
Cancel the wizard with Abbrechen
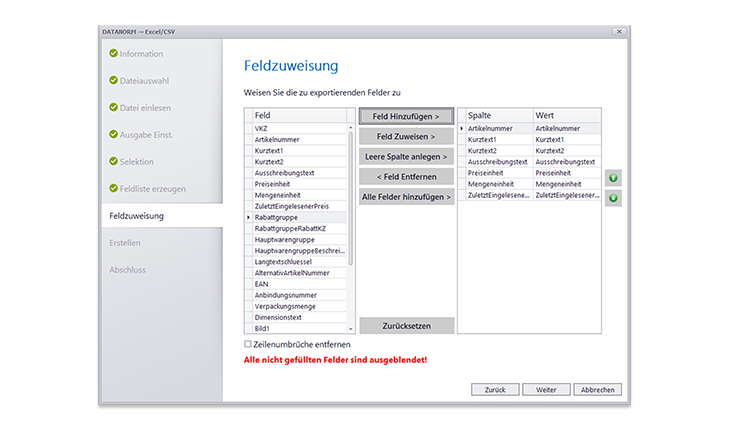click(x=597, y=390)
